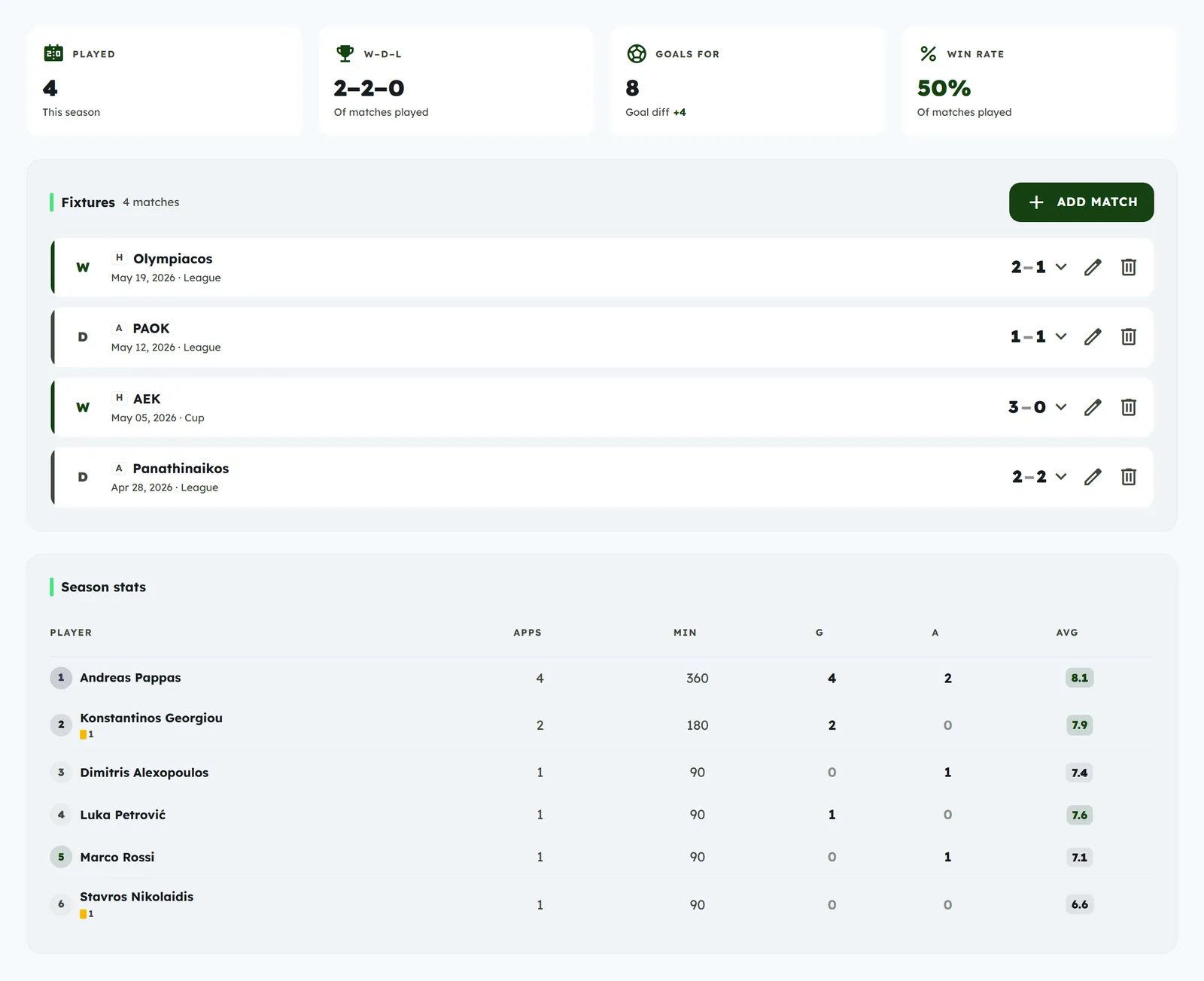Edit the Panathinaikos match

1093,476
